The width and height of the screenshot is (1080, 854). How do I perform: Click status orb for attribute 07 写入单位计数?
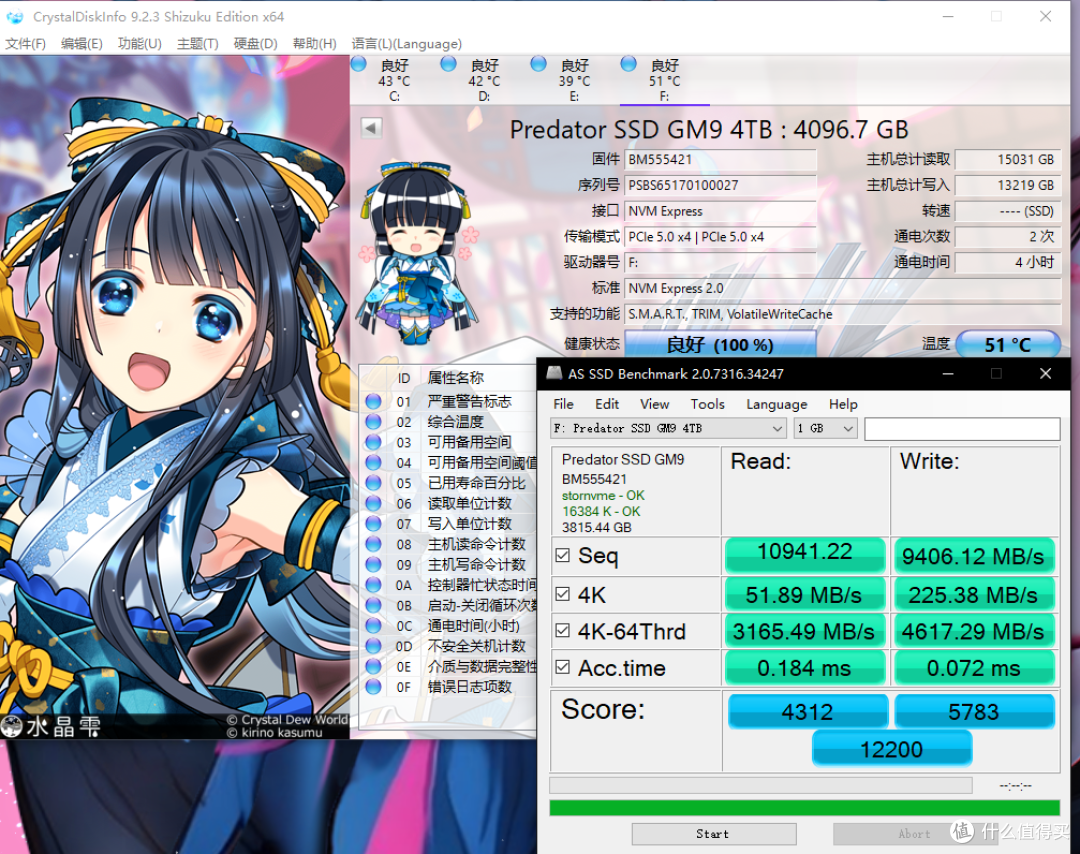point(373,523)
